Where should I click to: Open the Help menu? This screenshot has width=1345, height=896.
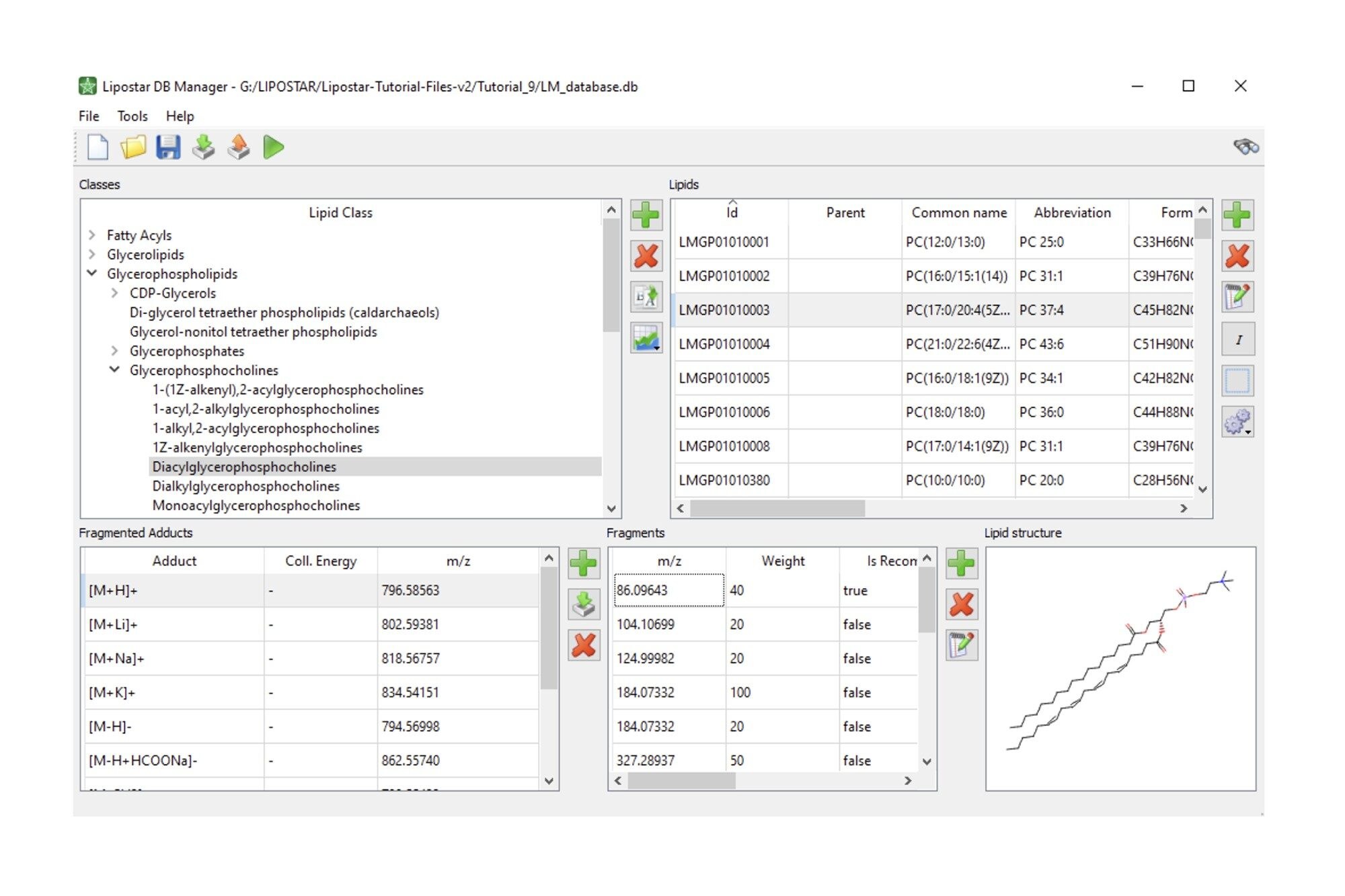click(x=180, y=116)
